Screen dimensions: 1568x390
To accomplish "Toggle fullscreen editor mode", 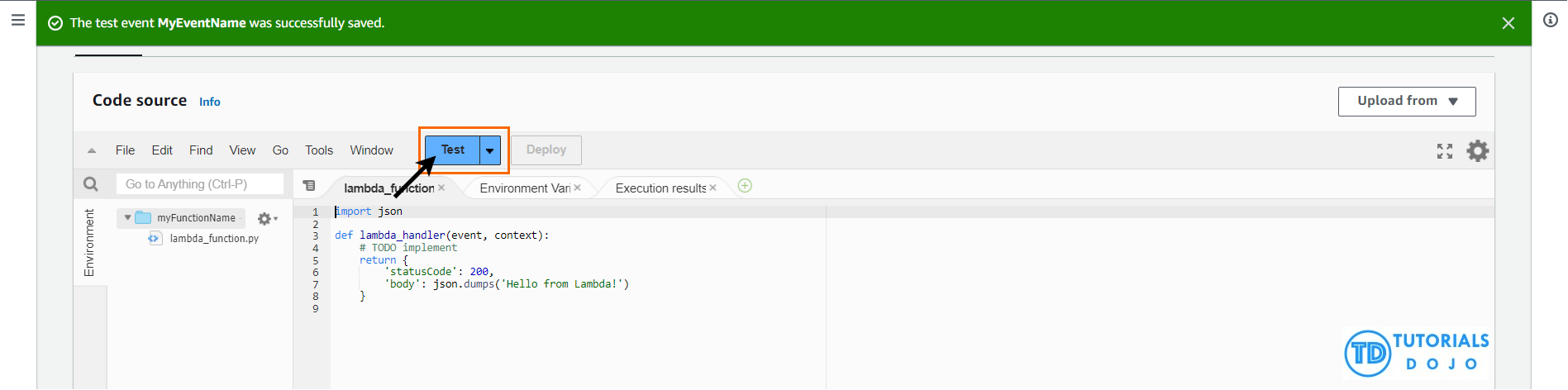I will pyautogui.click(x=1444, y=151).
